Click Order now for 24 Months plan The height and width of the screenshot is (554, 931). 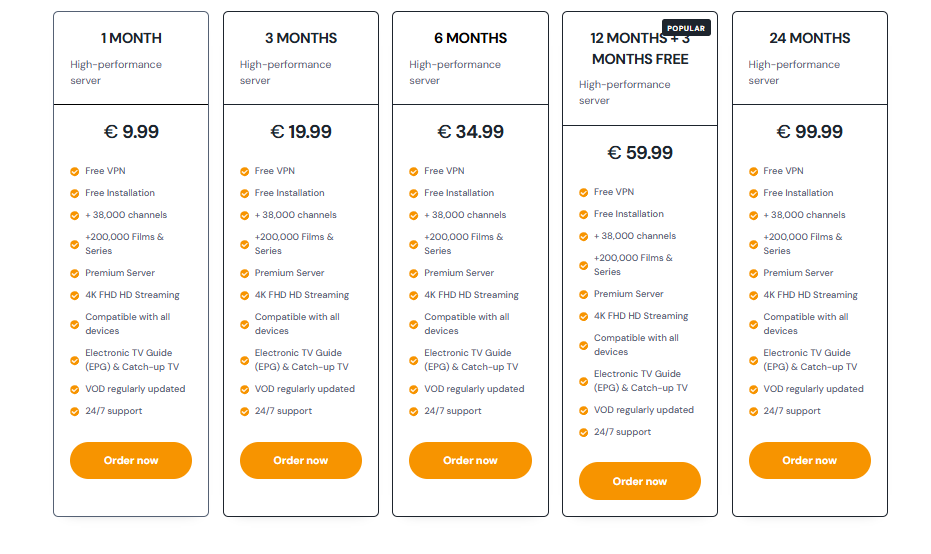(809, 460)
